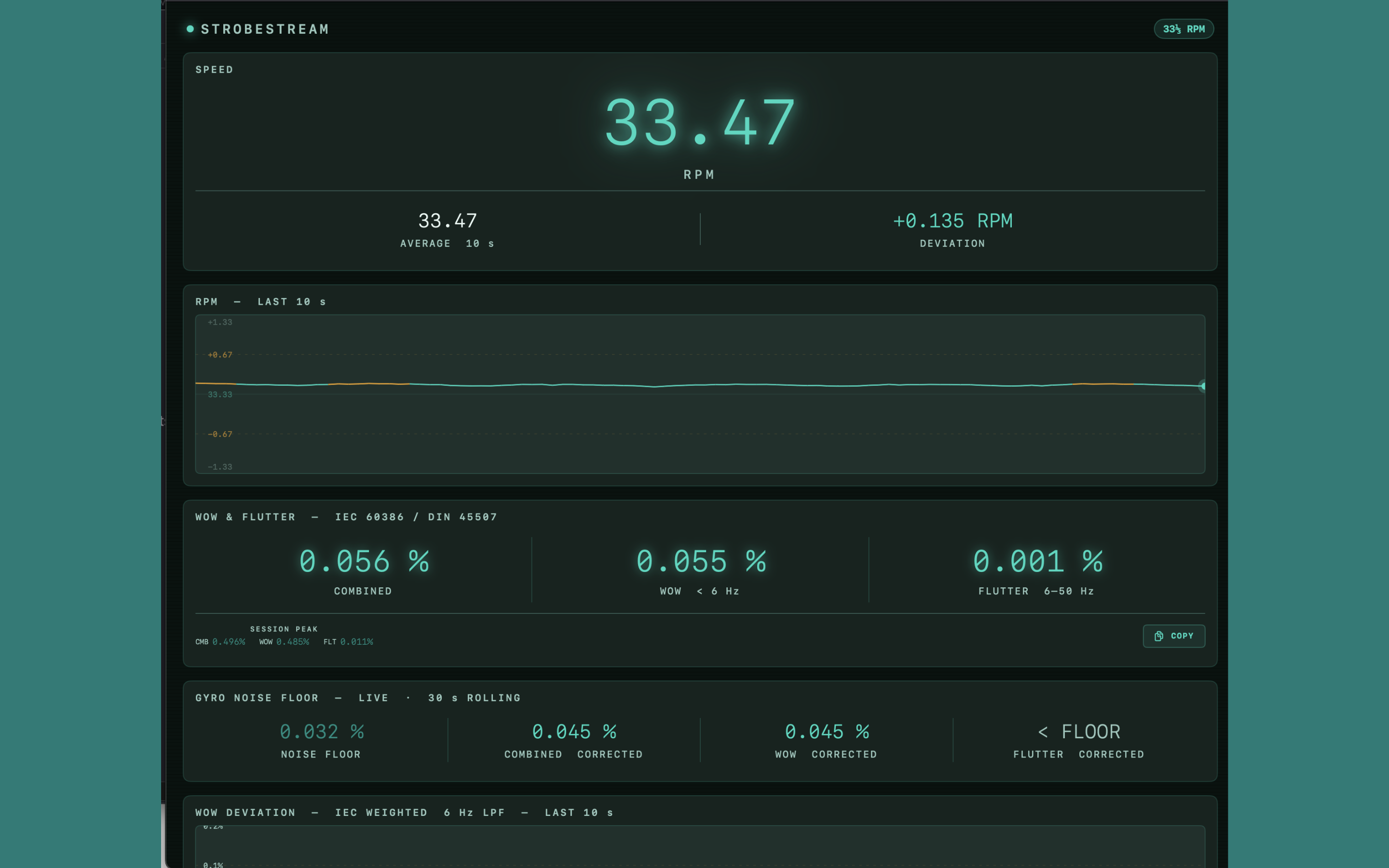Click the RPM — LAST 10 s chart heading
Screen dimensions: 1389x868
coord(260,302)
